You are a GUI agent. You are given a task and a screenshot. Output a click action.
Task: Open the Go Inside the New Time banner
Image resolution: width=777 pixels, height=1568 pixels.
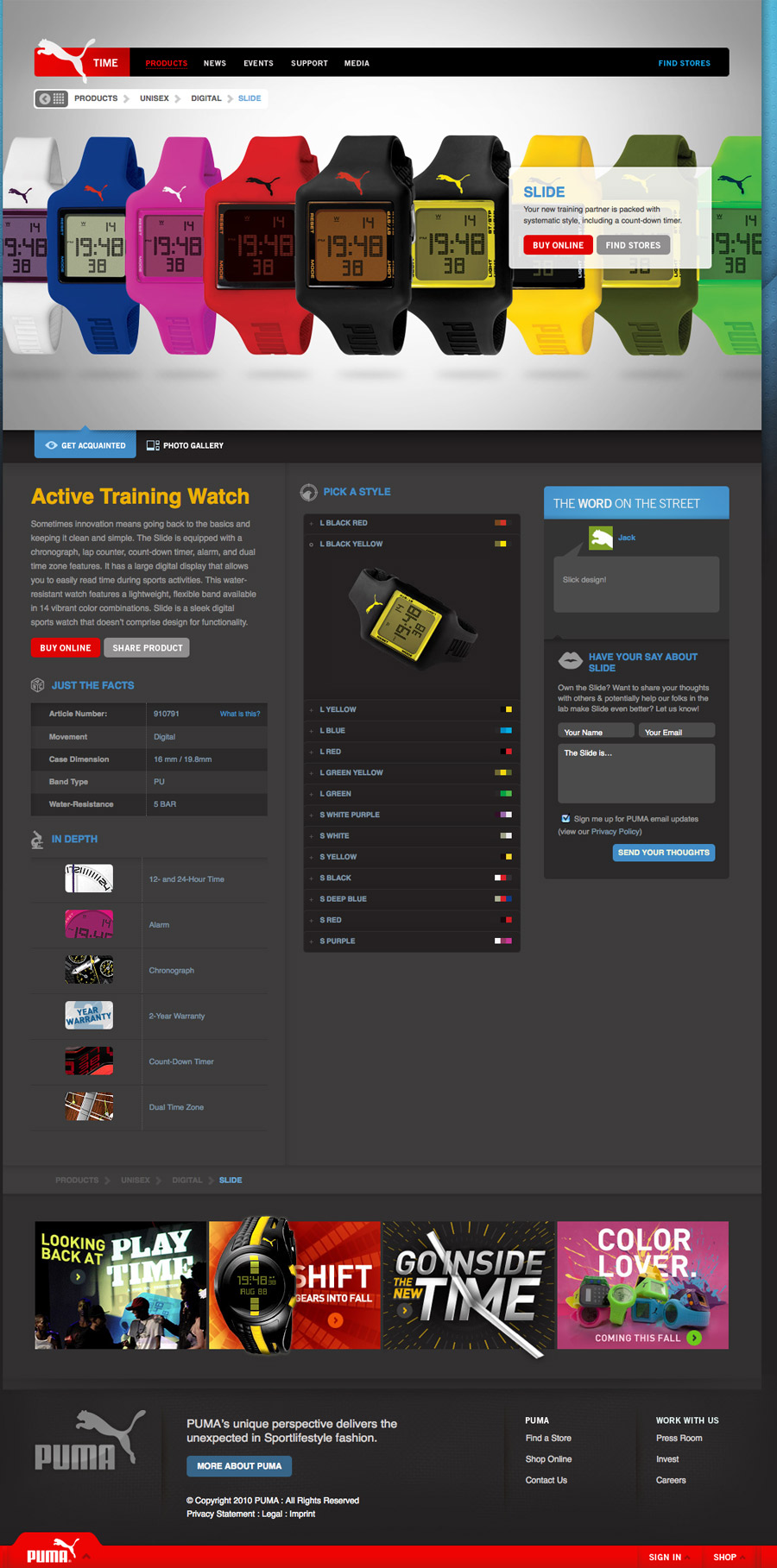point(469,1285)
